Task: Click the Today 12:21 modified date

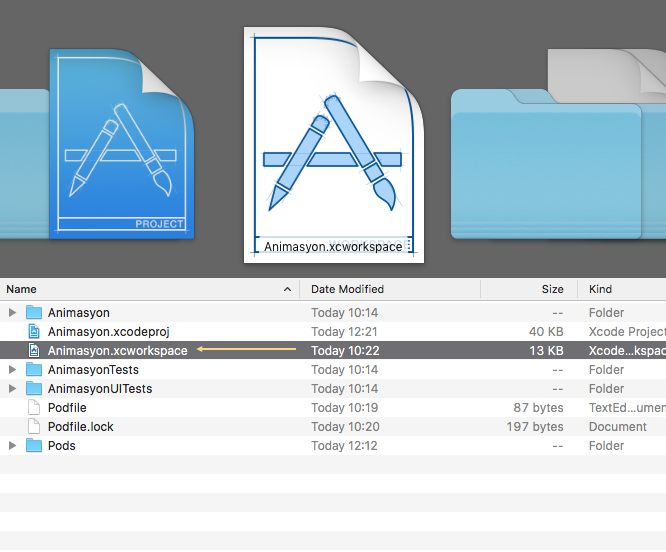Action: click(344, 332)
